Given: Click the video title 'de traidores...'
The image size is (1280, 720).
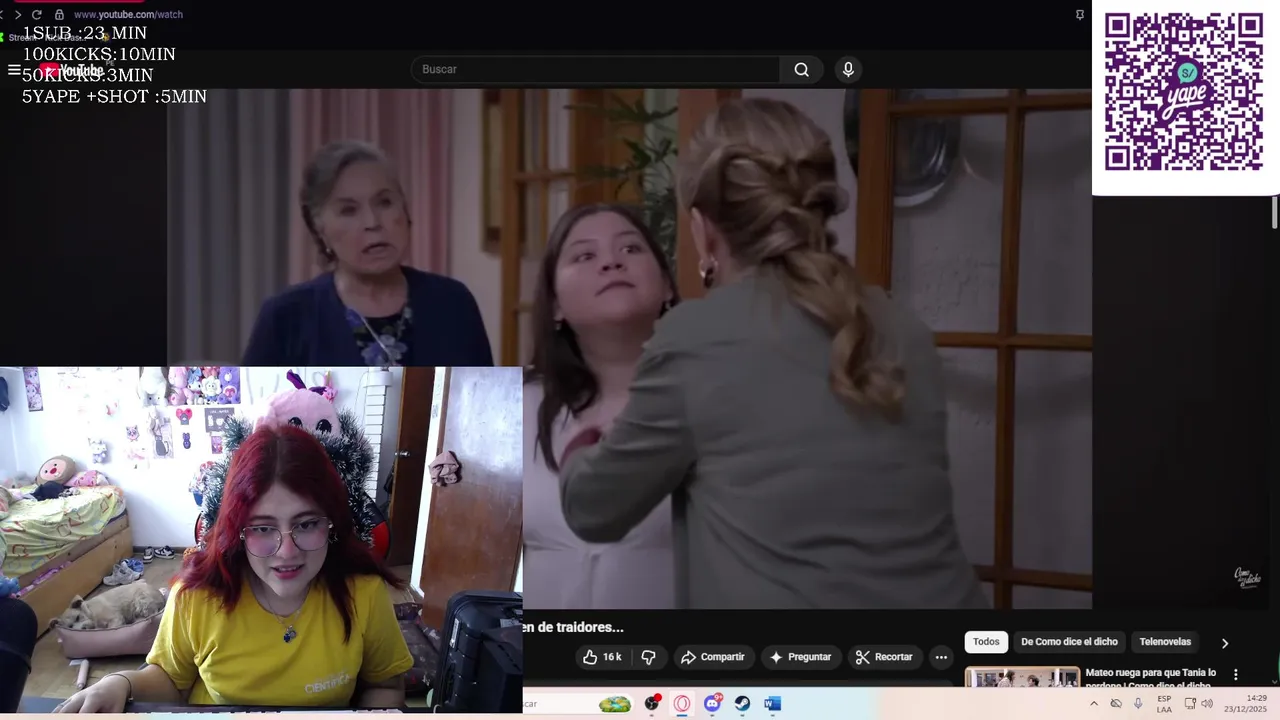Looking at the screenshot, I should point(574,627).
